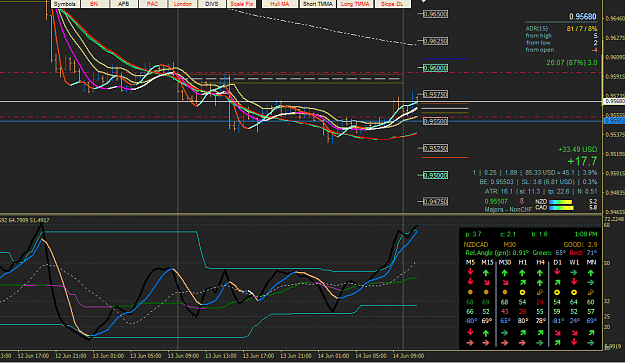Click the ATR: 16.1 info line
Screen dimensions: 625x363
[541, 192]
